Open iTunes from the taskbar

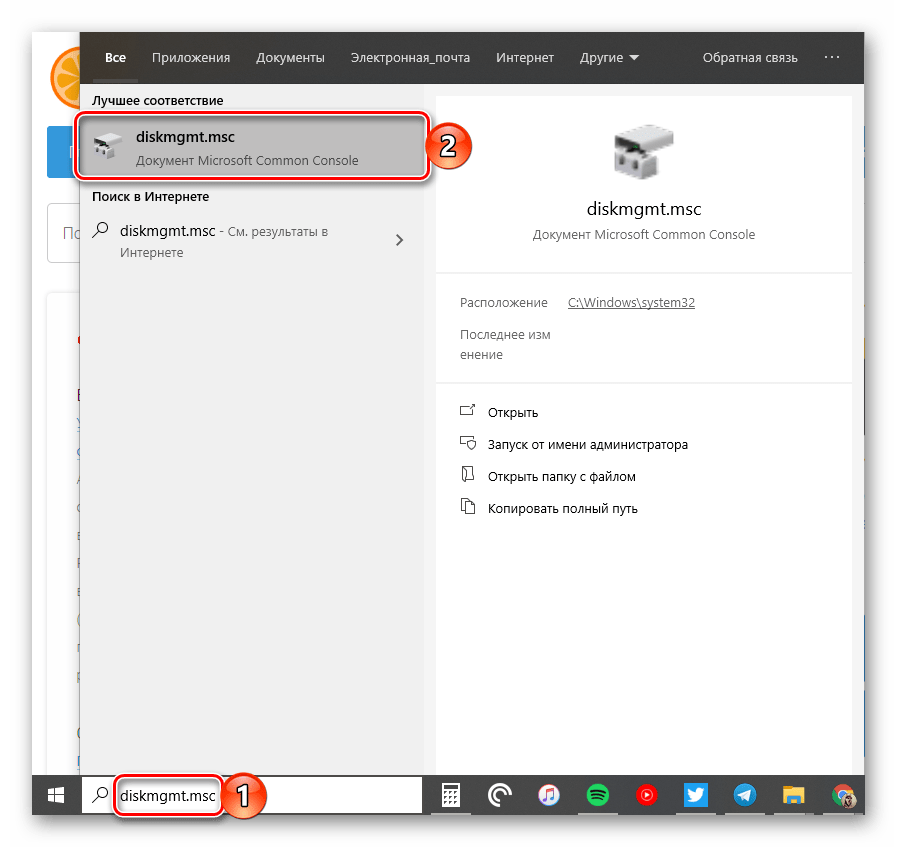point(549,795)
